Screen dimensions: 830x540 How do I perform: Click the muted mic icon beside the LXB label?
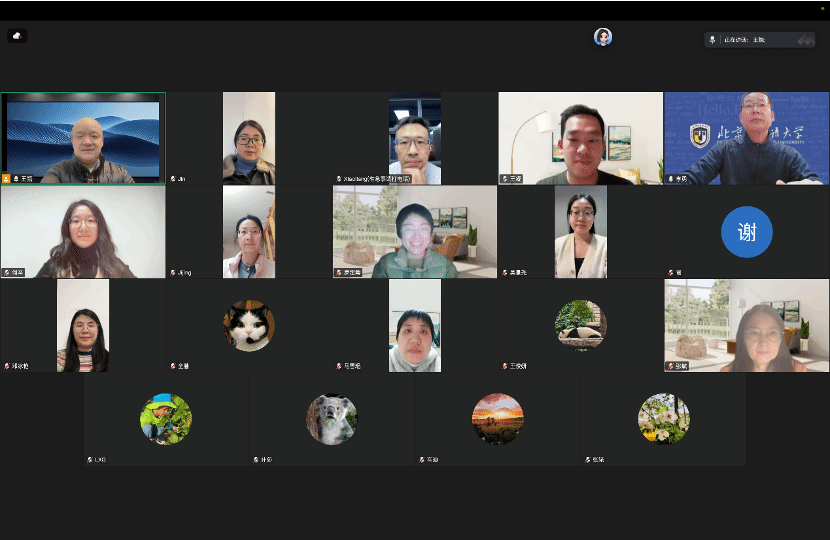point(90,460)
